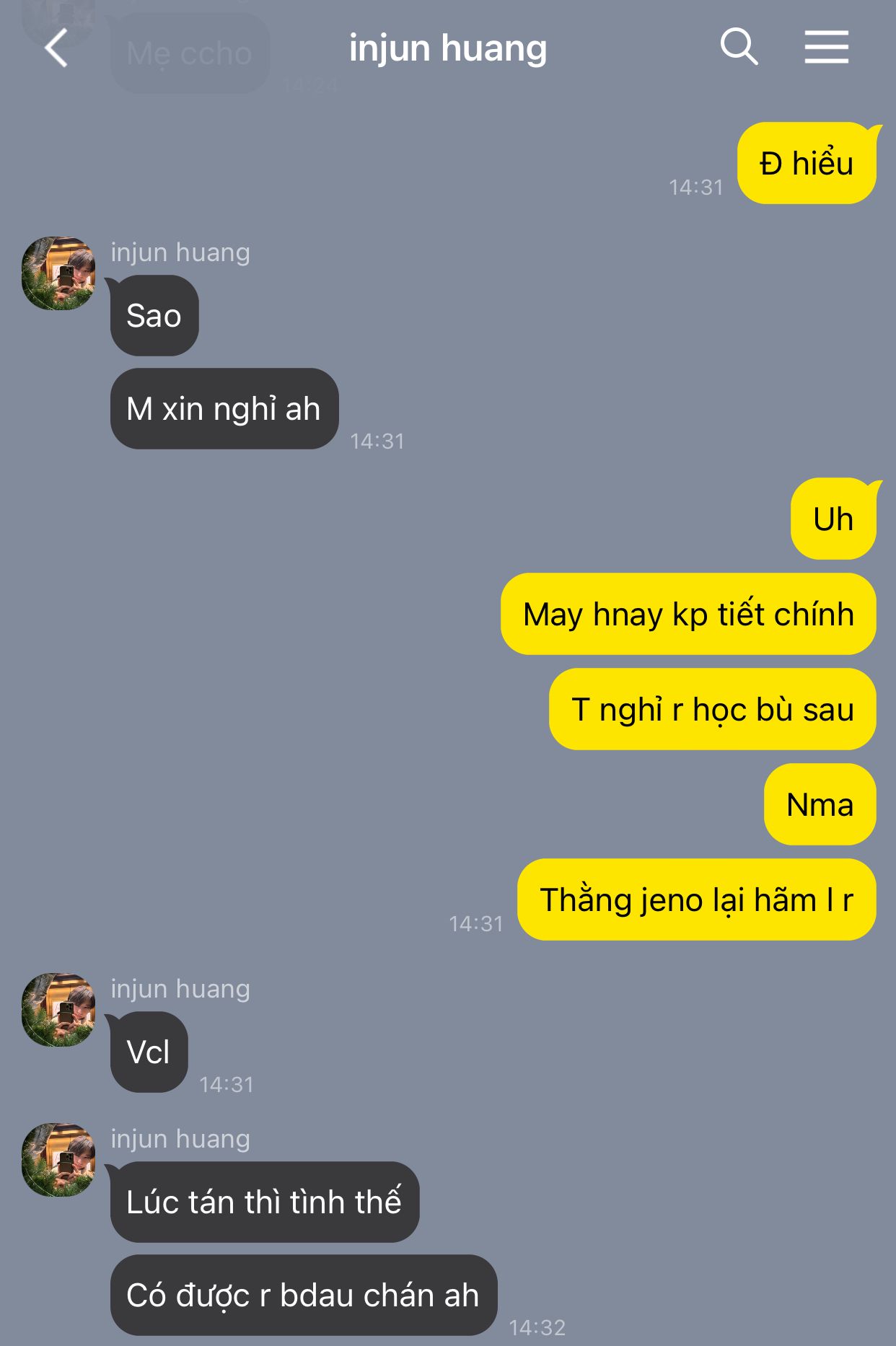Tap sender name above 'Sao' message
Image resolution: width=896 pixels, height=1346 pixels.
coord(180,252)
